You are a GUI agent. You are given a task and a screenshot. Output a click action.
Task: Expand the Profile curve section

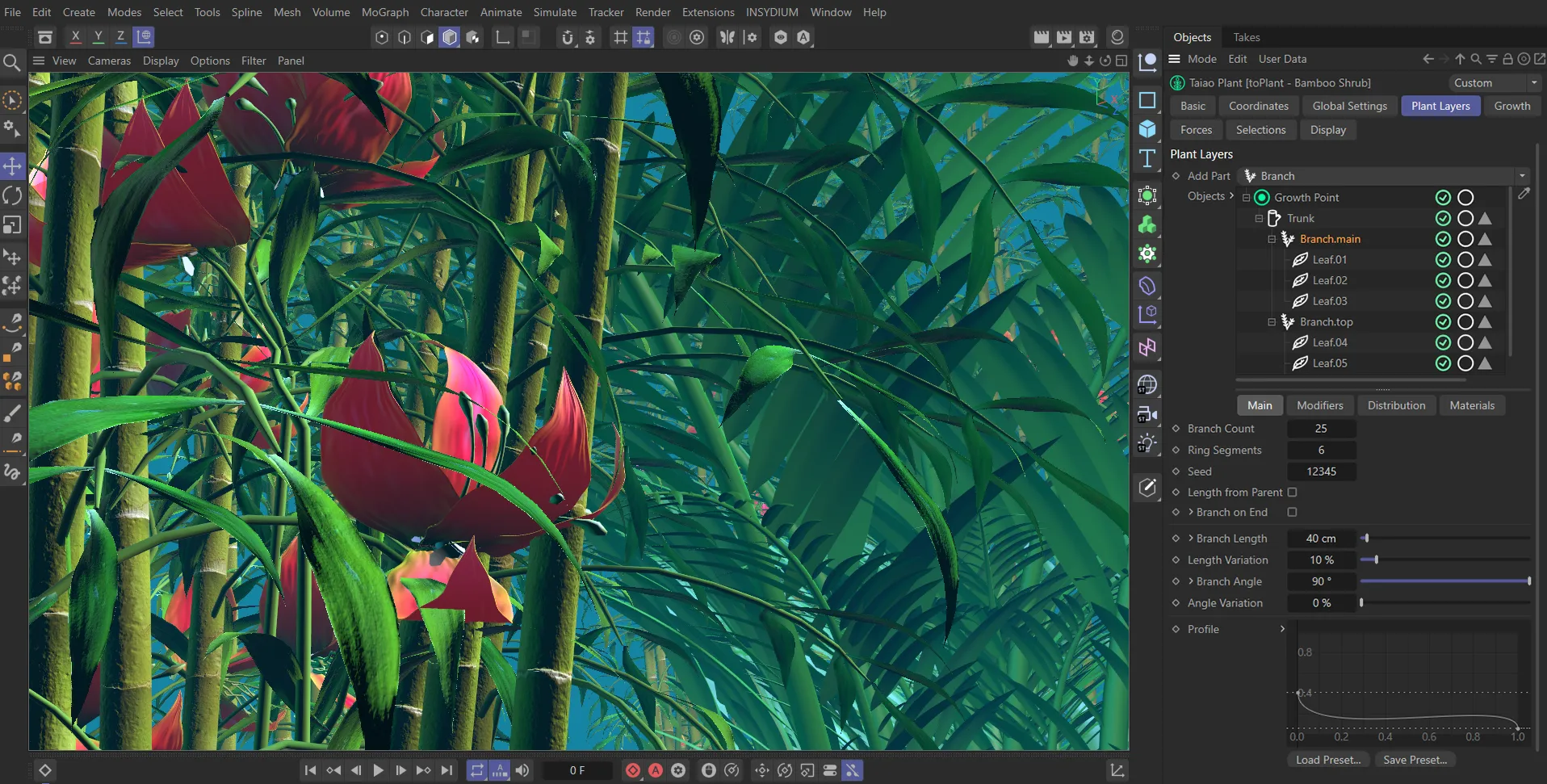(1283, 628)
